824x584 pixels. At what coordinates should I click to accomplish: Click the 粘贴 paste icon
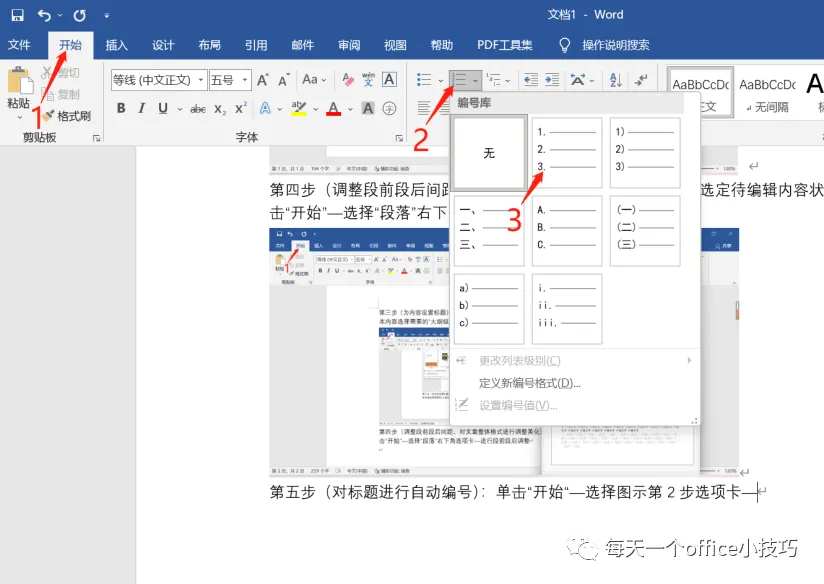click(20, 80)
